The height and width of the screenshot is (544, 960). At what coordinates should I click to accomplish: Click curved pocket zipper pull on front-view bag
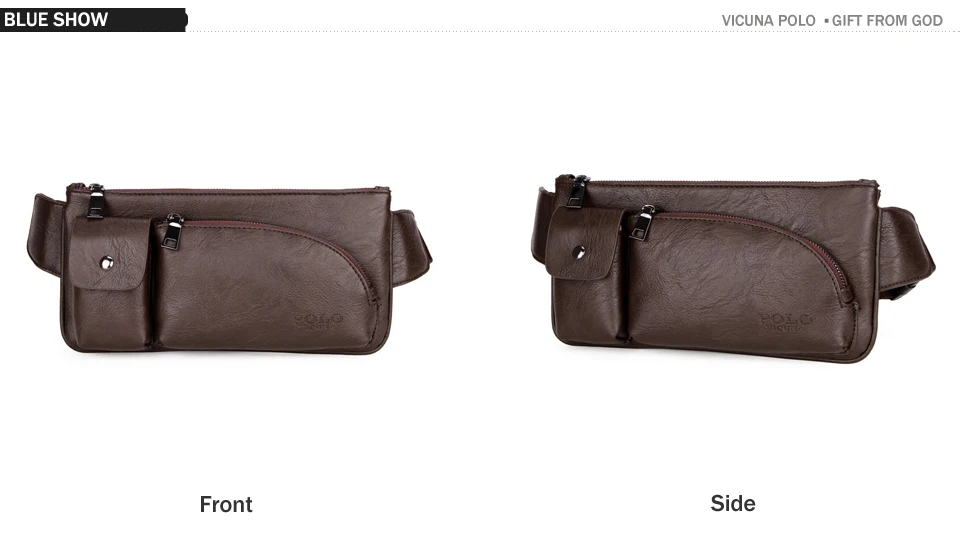pyautogui.click(x=172, y=231)
